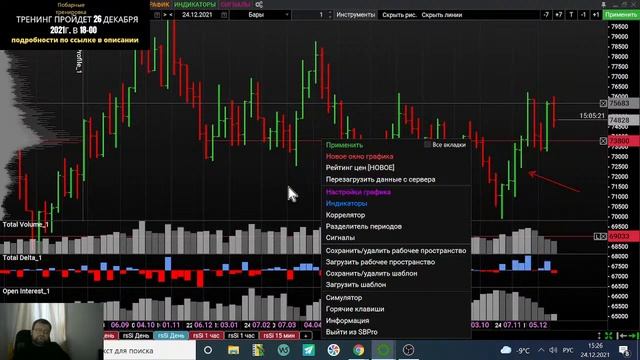Select 'Перезагрузить данные с сервера'
The width and height of the screenshot is (640, 360).
tap(380, 179)
